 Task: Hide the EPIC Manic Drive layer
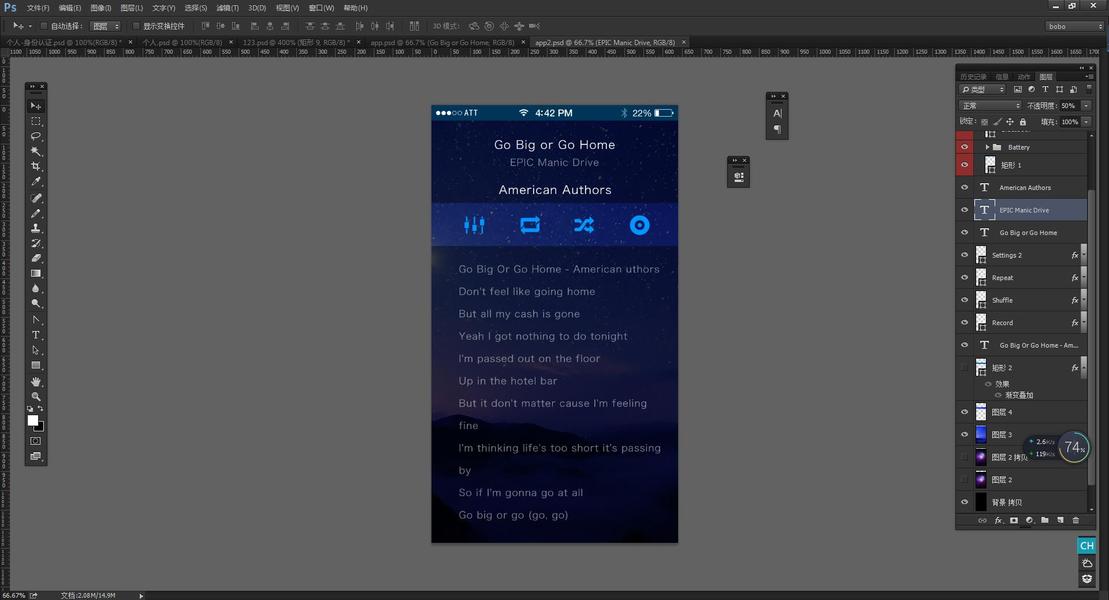point(964,210)
